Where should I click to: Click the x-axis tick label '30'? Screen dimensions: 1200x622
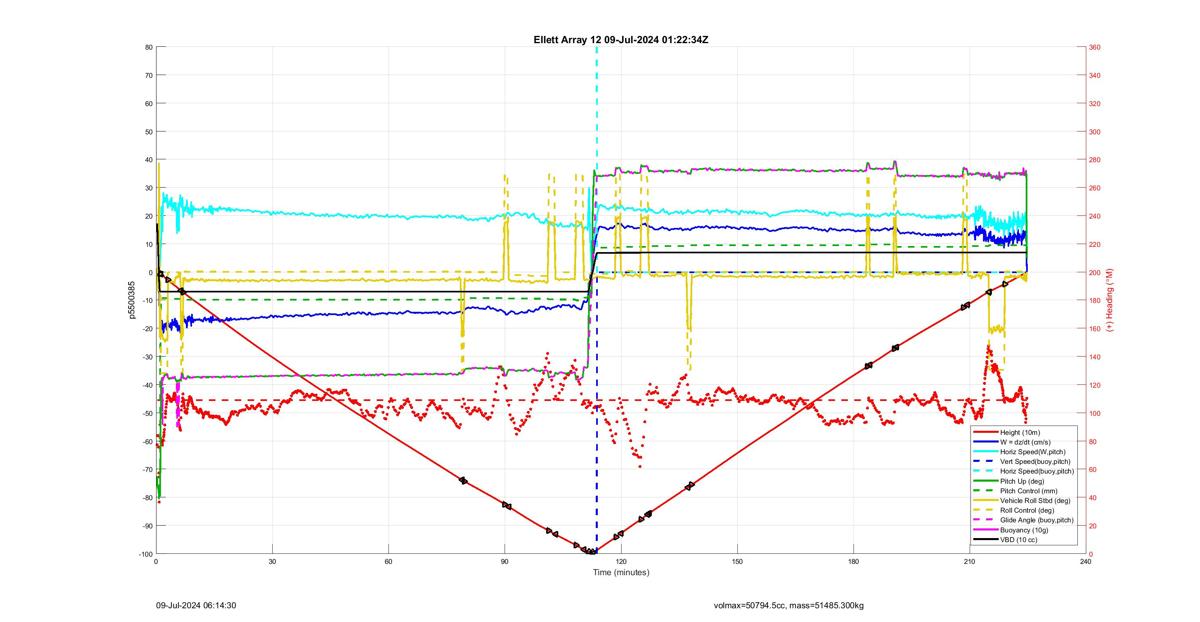[272, 561]
